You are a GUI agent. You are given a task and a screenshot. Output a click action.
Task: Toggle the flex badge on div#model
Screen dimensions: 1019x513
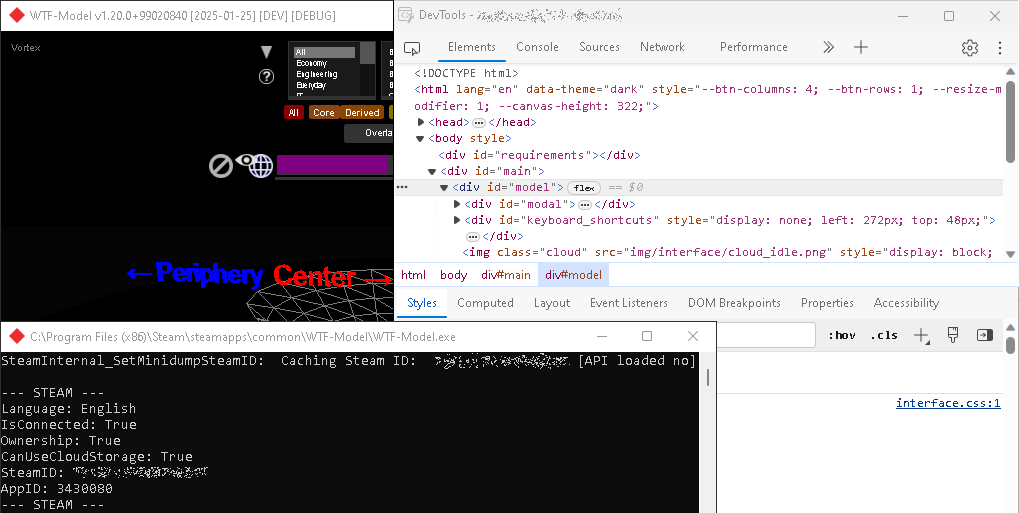(x=584, y=188)
